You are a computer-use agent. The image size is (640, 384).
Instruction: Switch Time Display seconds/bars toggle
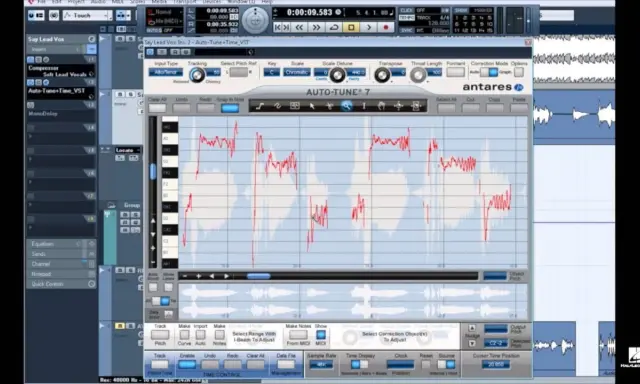pos(360,364)
